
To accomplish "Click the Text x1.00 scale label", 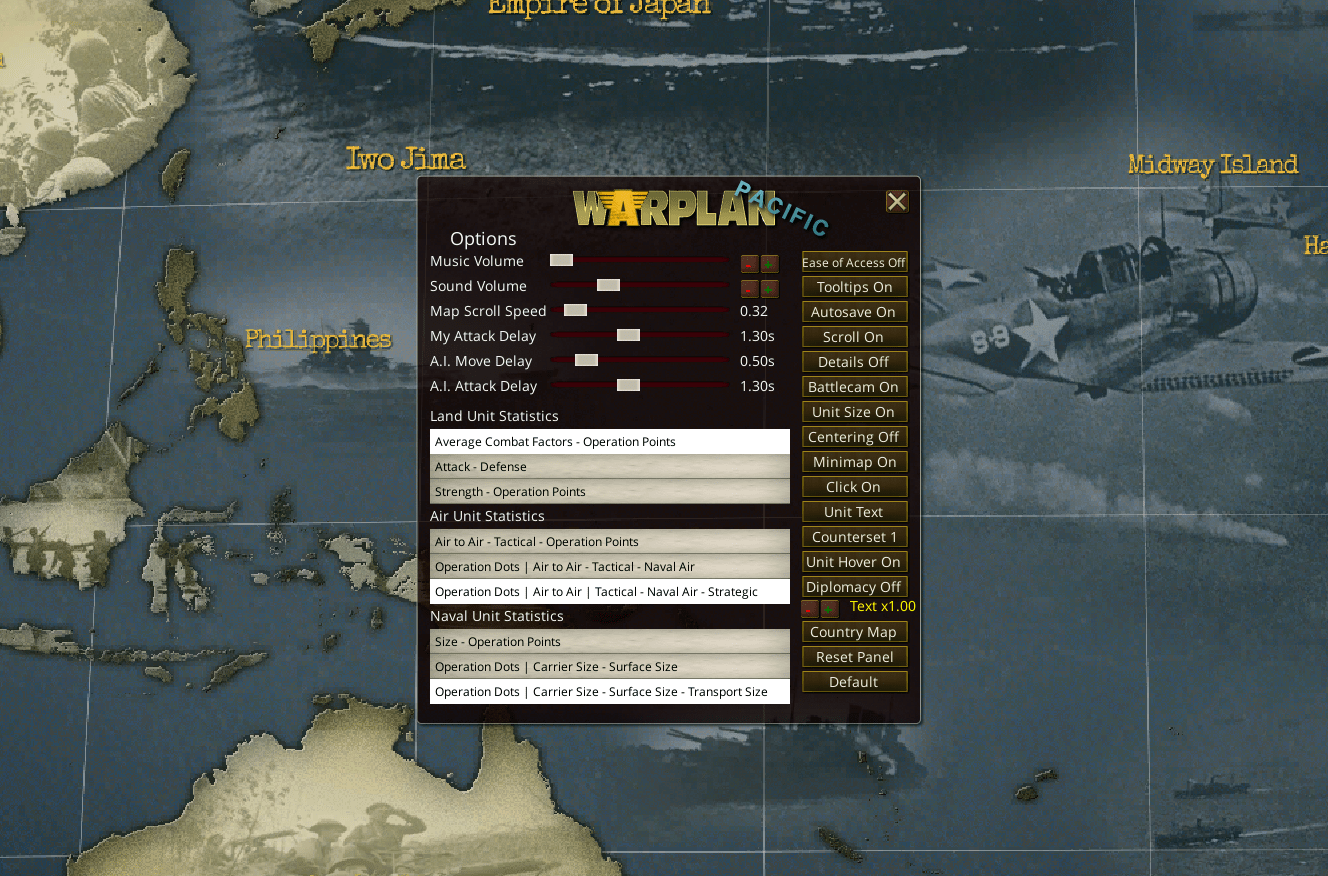I will tap(883, 606).
